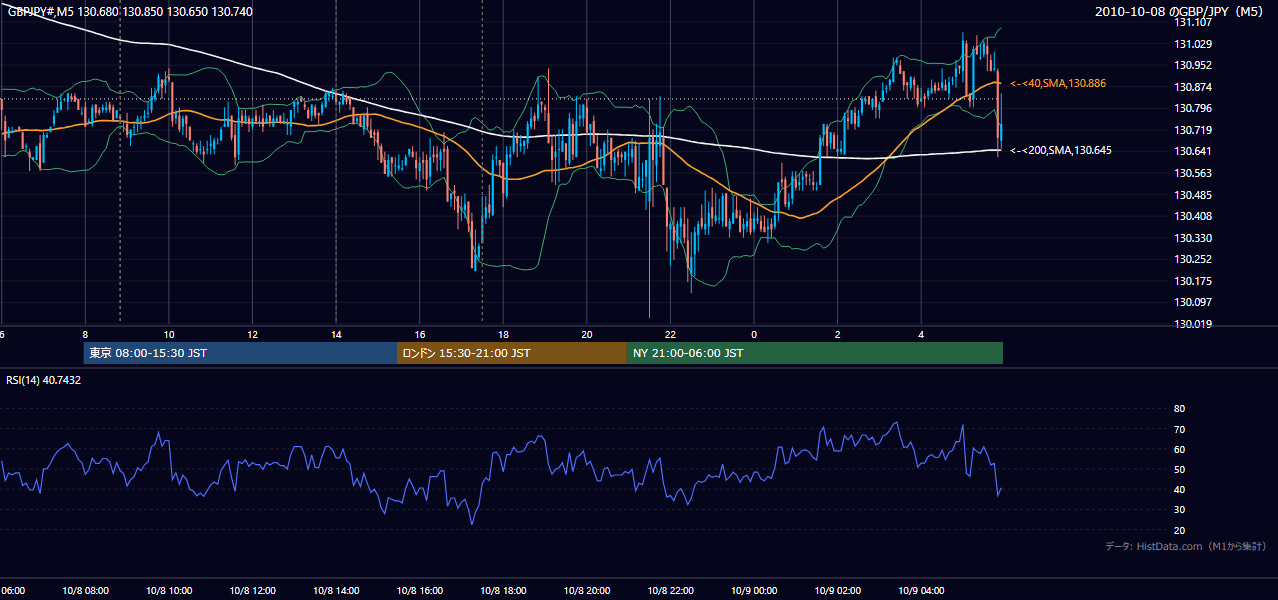Image resolution: width=1278 pixels, height=600 pixels.
Task: Click price axis value 130.874
Action: (1192, 87)
